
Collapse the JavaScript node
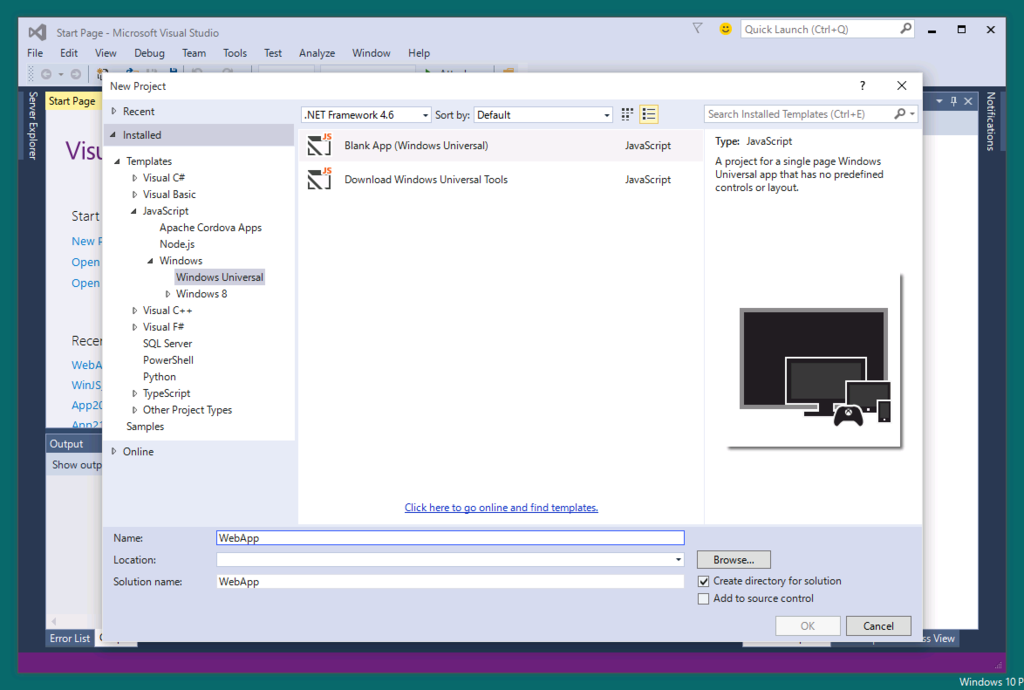(x=134, y=211)
